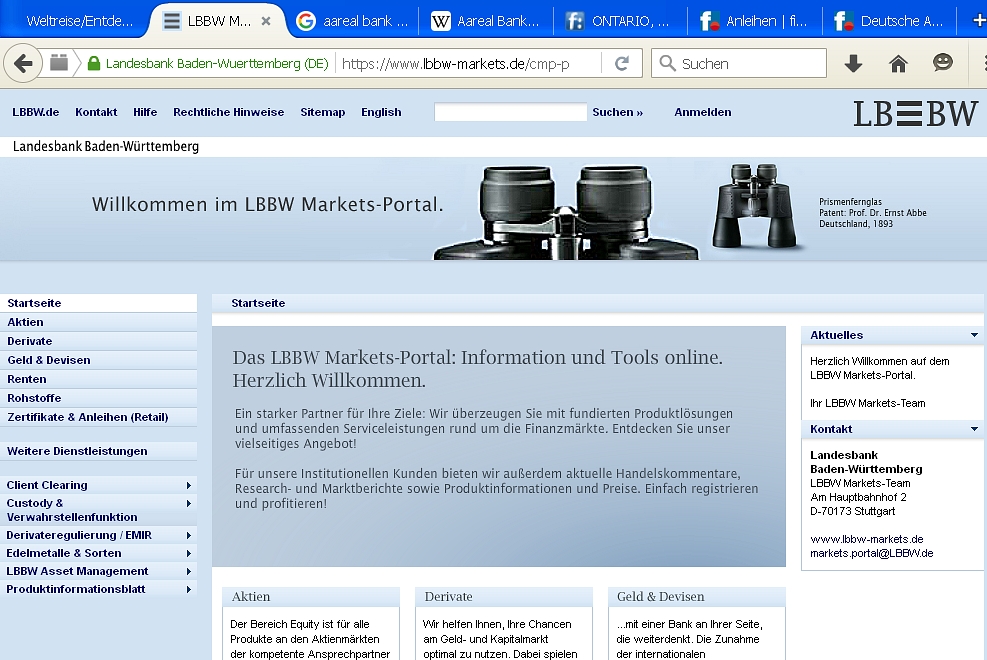Switch to the ONTARIO tab
This screenshot has width=987, height=660.
[x=619, y=21]
